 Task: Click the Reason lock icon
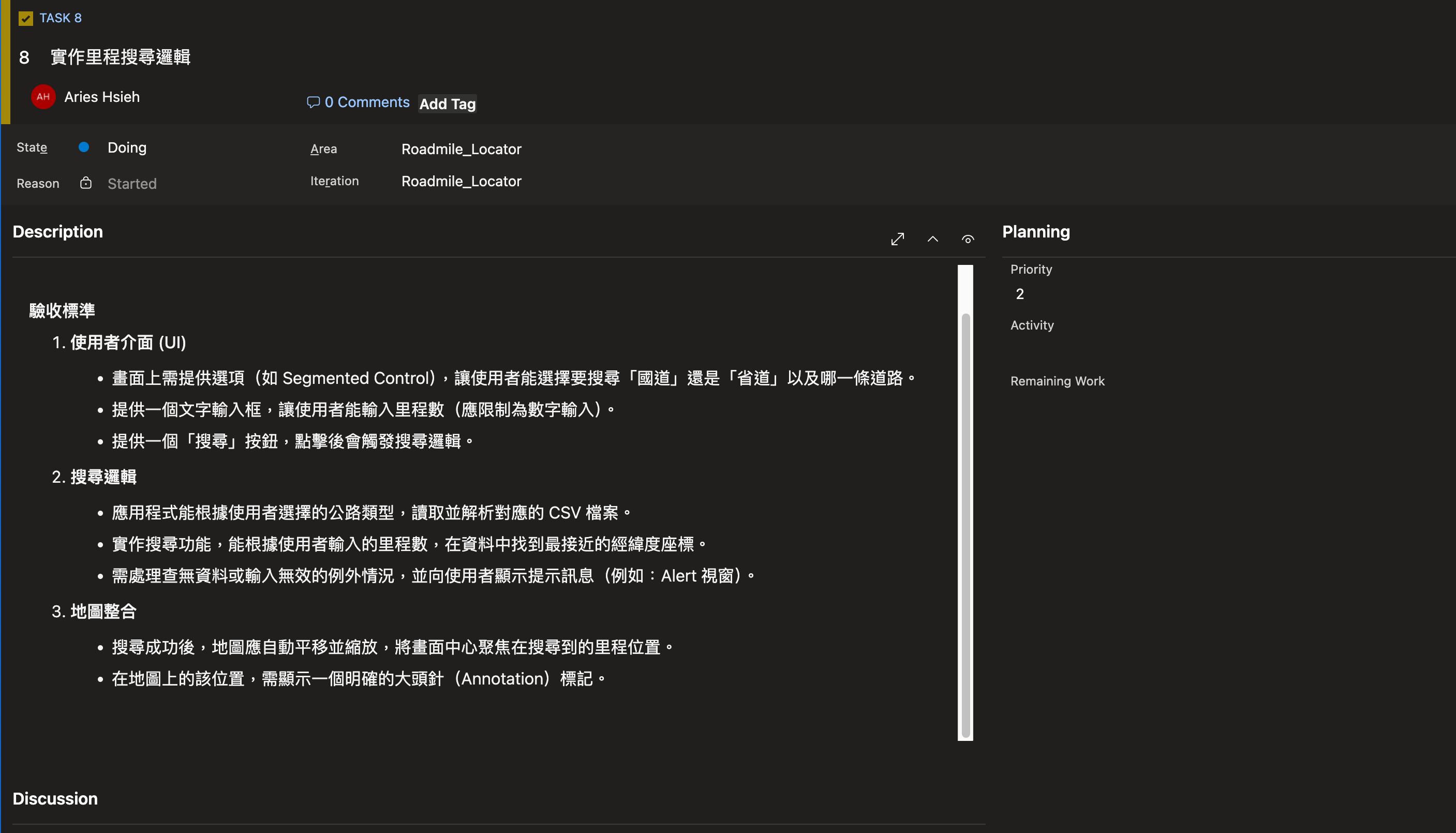(86, 183)
